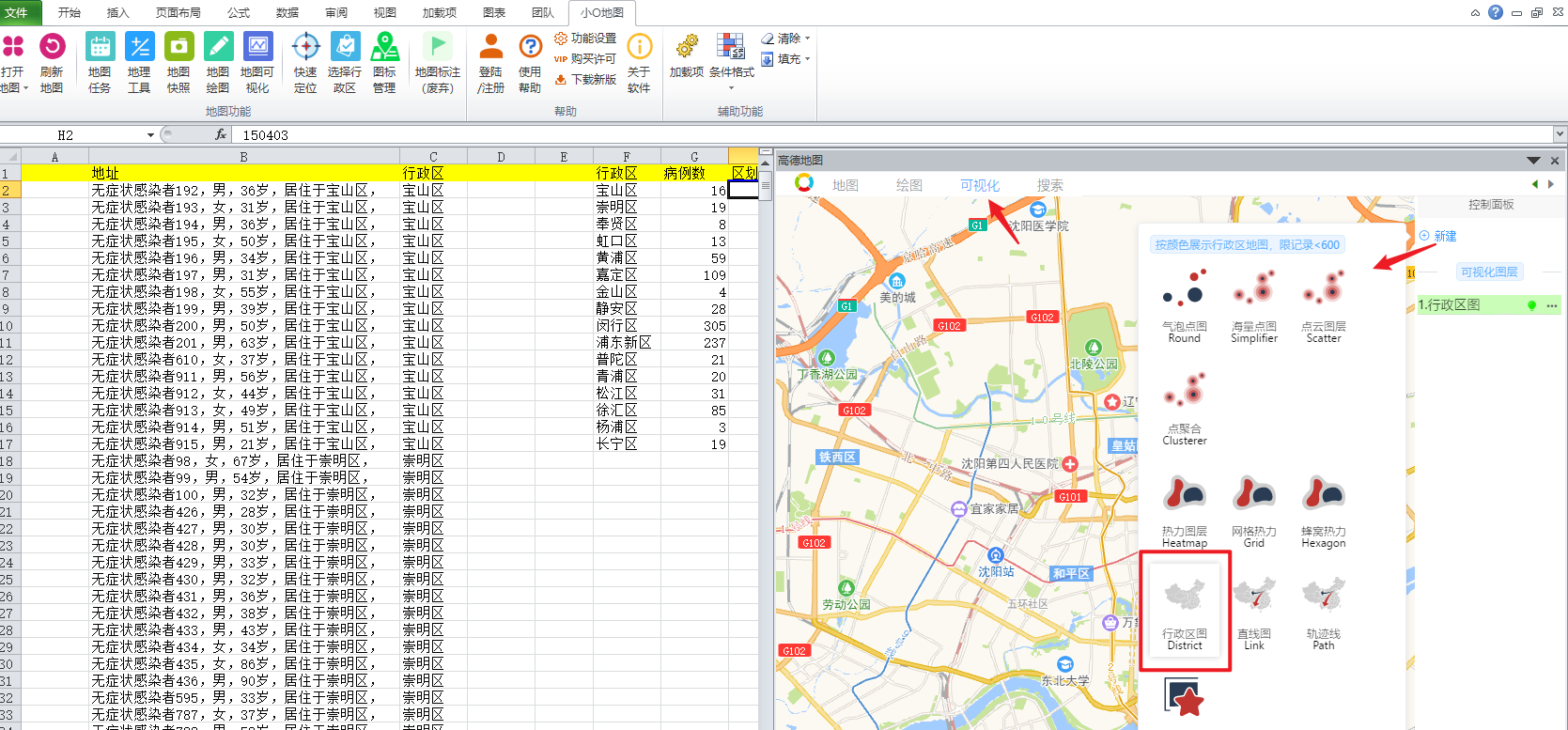Click 选择行政区 select district icon
The width and height of the screenshot is (1568, 730).
pyautogui.click(x=345, y=62)
